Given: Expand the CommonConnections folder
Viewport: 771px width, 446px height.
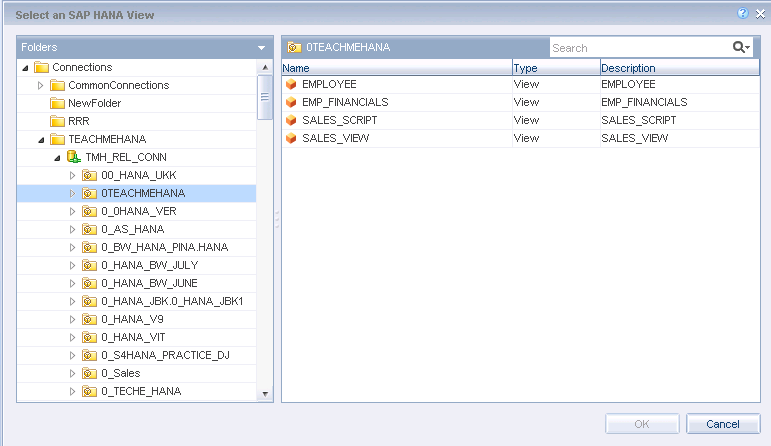Looking at the screenshot, I should [x=40, y=86].
